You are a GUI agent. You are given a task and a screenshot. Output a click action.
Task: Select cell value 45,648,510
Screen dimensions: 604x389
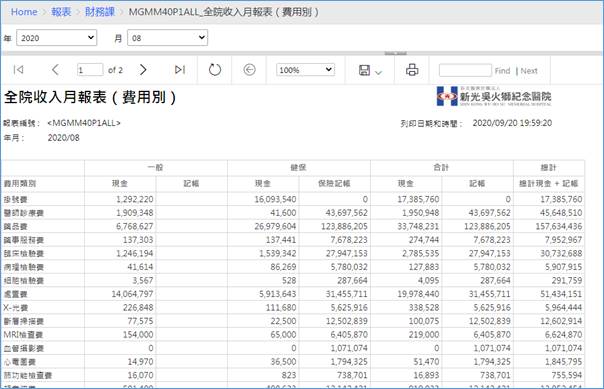tap(561, 213)
